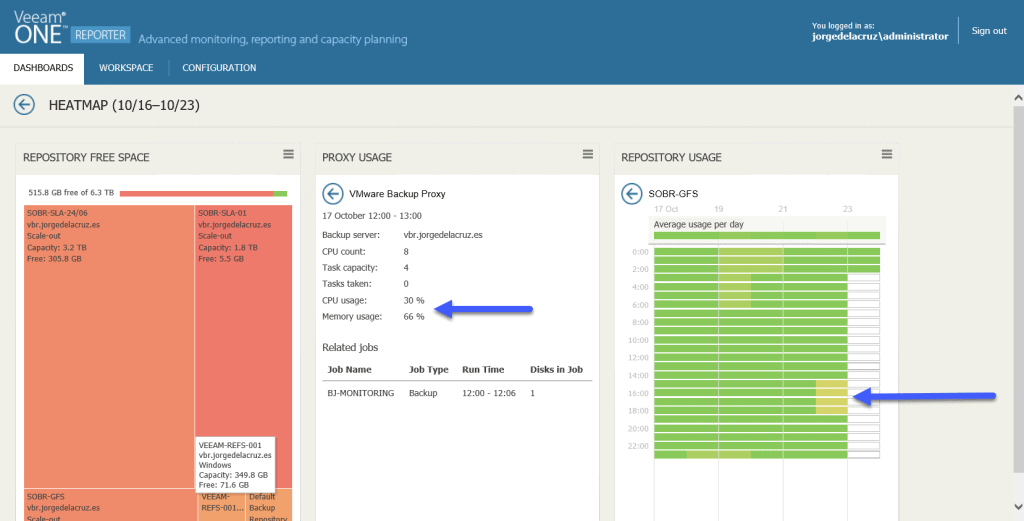Screen dimensions: 1024x521
Task: Go back from SOBR-GFS repository view
Action: [x=632, y=193]
